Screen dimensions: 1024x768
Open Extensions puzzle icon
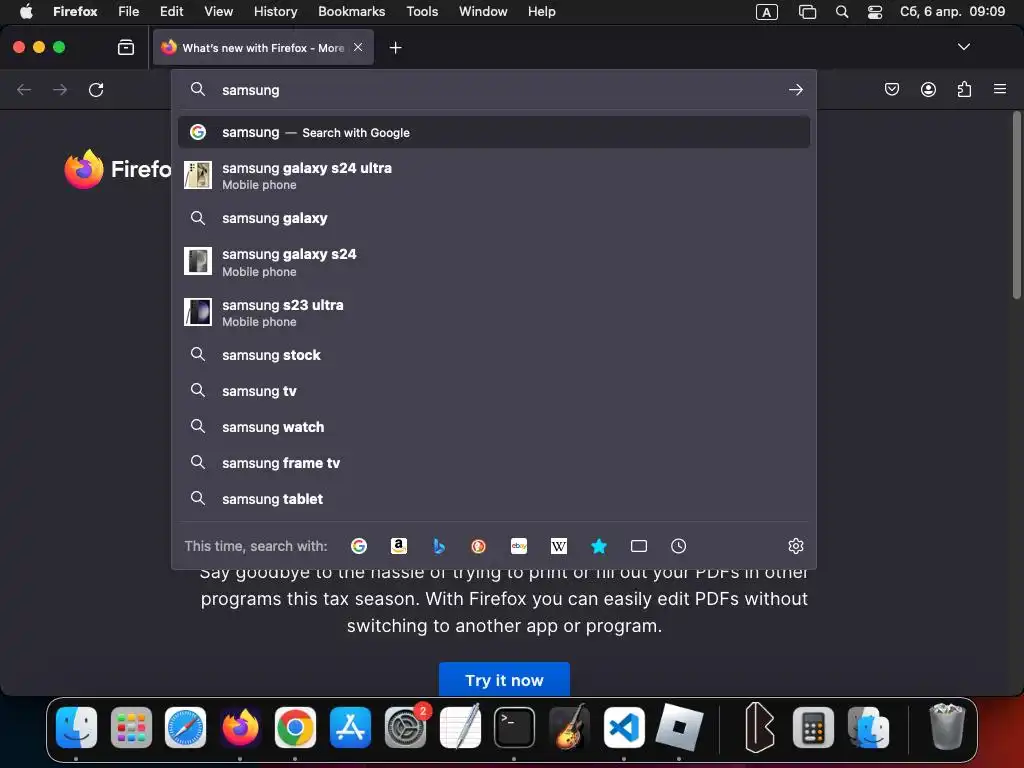[964, 89]
